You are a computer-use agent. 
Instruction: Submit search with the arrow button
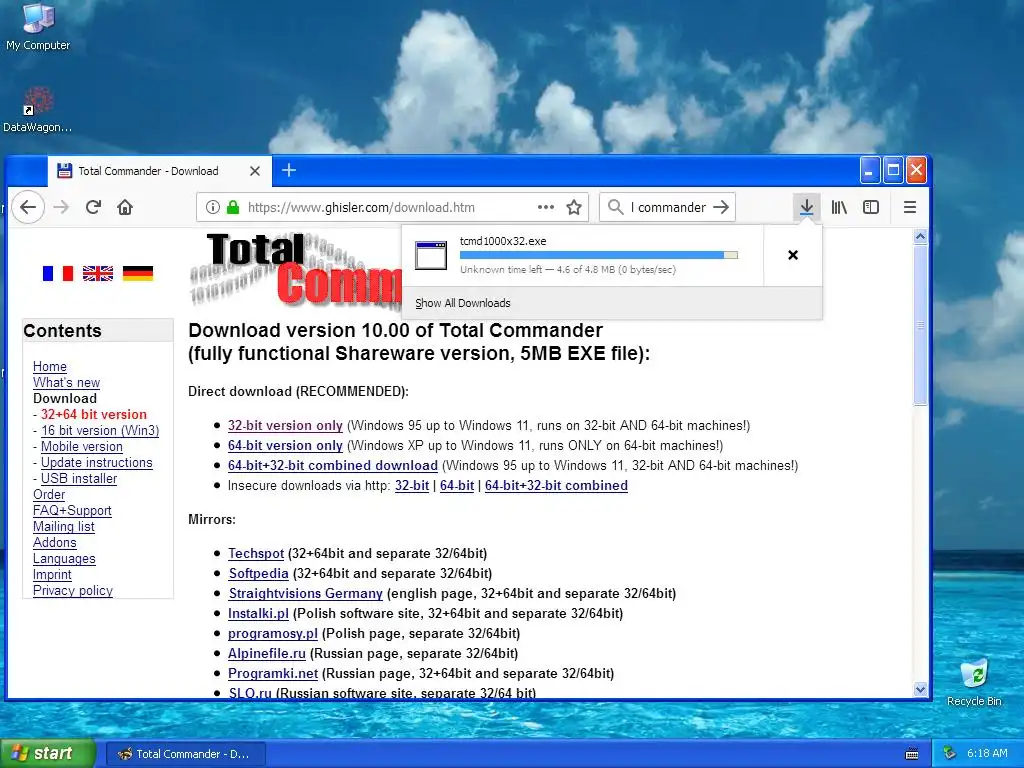coord(721,208)
